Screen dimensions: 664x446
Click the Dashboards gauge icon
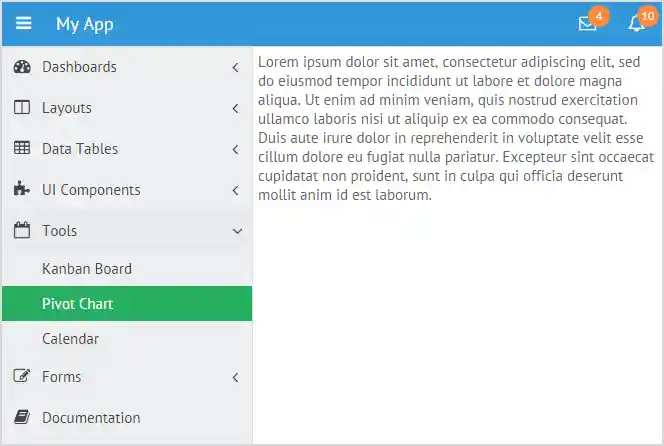pyautogui.click(x=22, y=67)
